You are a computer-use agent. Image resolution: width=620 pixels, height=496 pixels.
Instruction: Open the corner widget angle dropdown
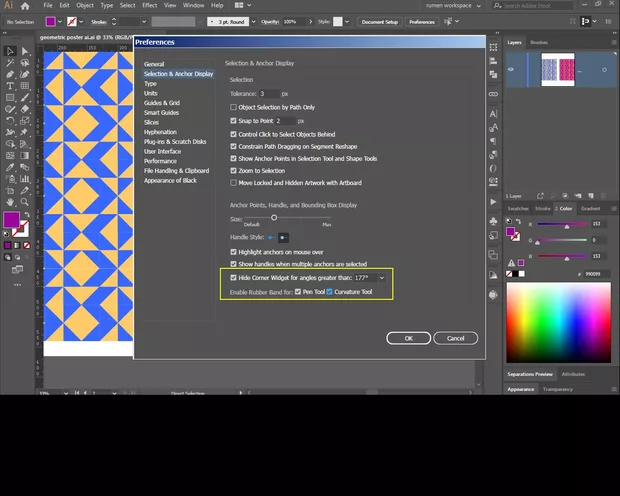coord(381,277)
